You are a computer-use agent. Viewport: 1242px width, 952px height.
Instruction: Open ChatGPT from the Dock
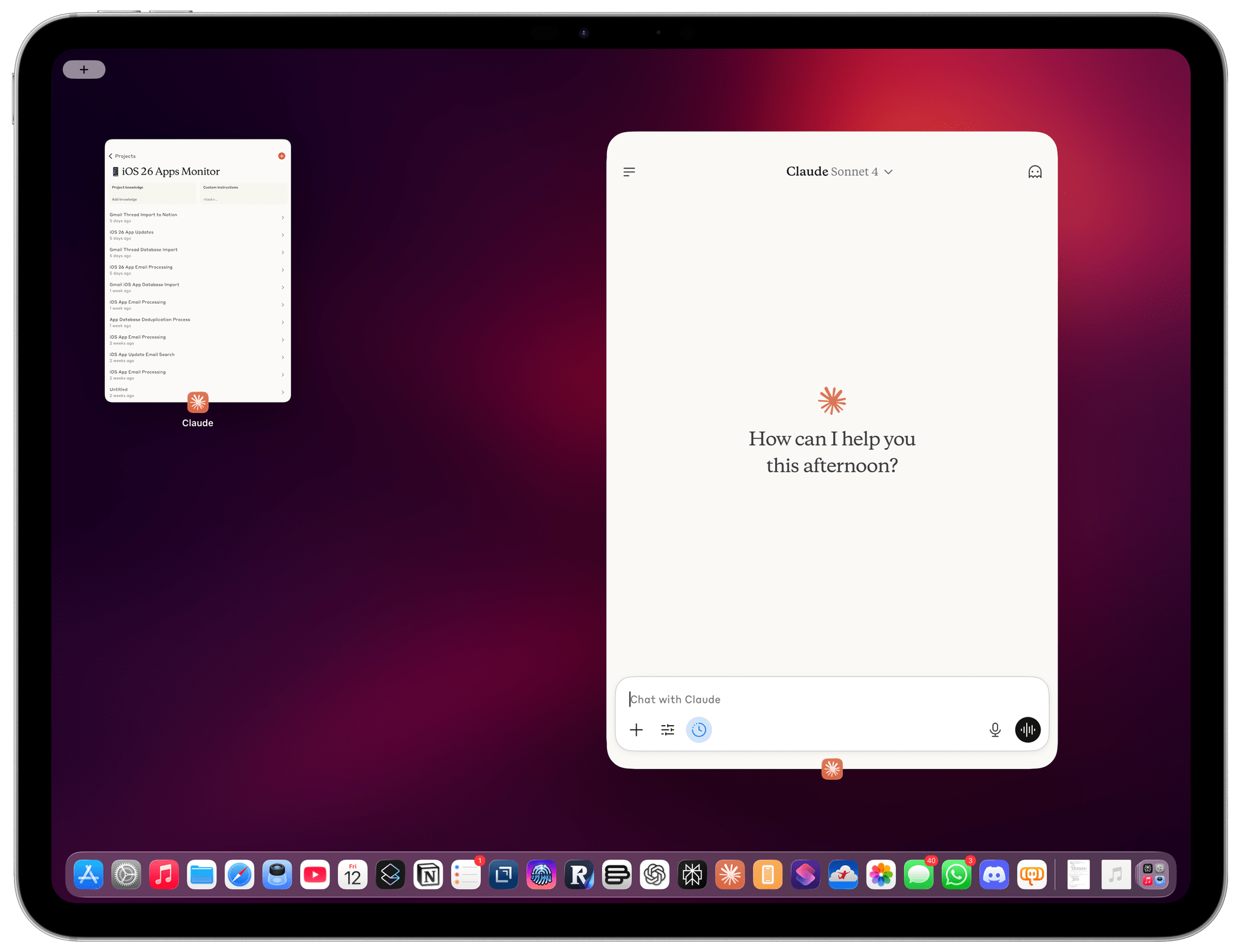(x=654, y=874)
